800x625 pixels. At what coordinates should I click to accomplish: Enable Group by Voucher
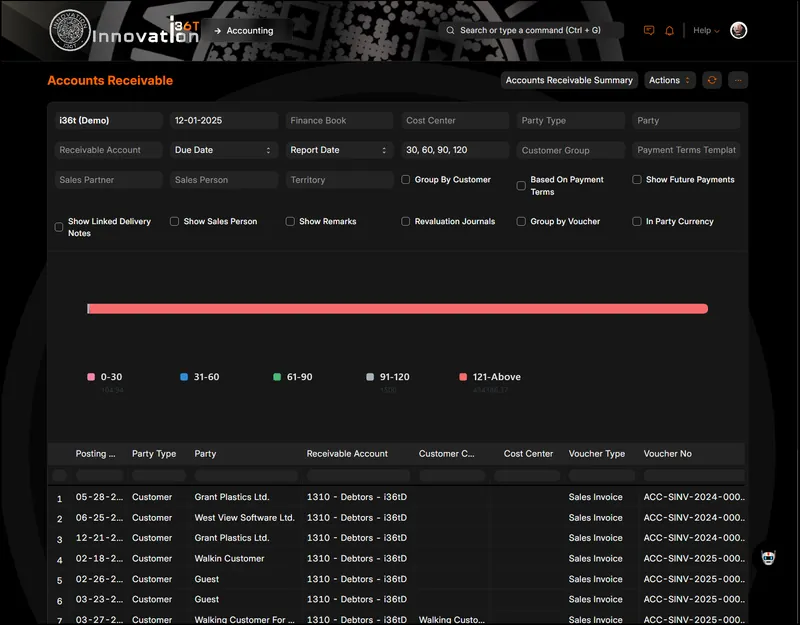coord(521,221)
